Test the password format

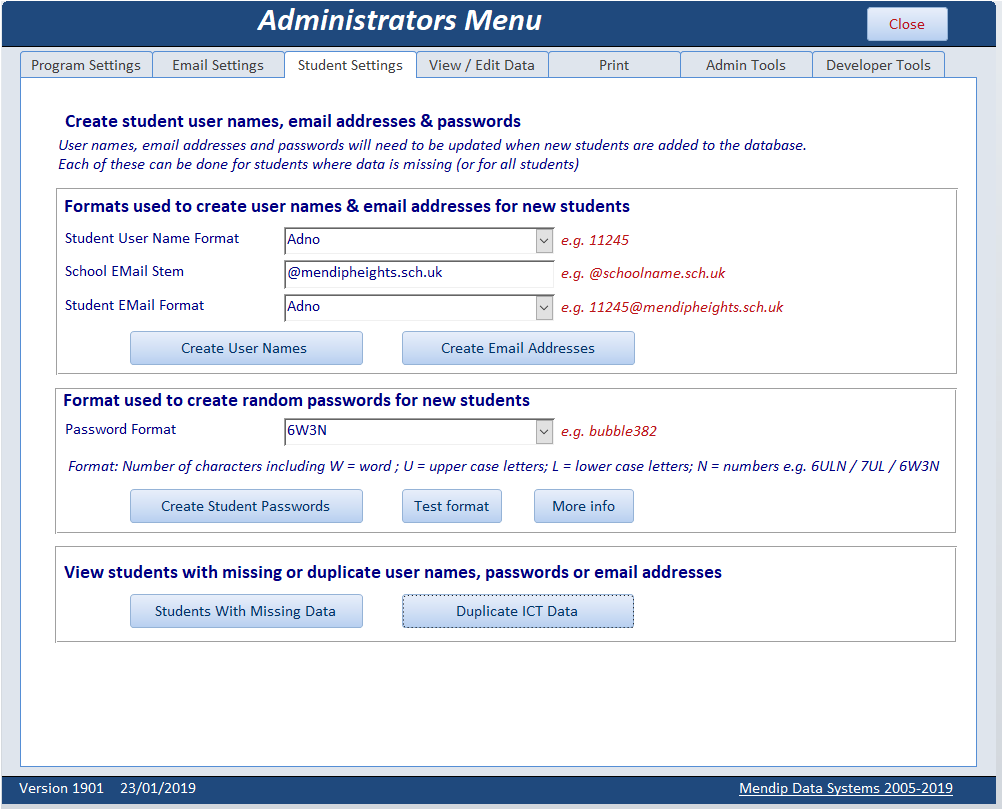coord(452,506)
